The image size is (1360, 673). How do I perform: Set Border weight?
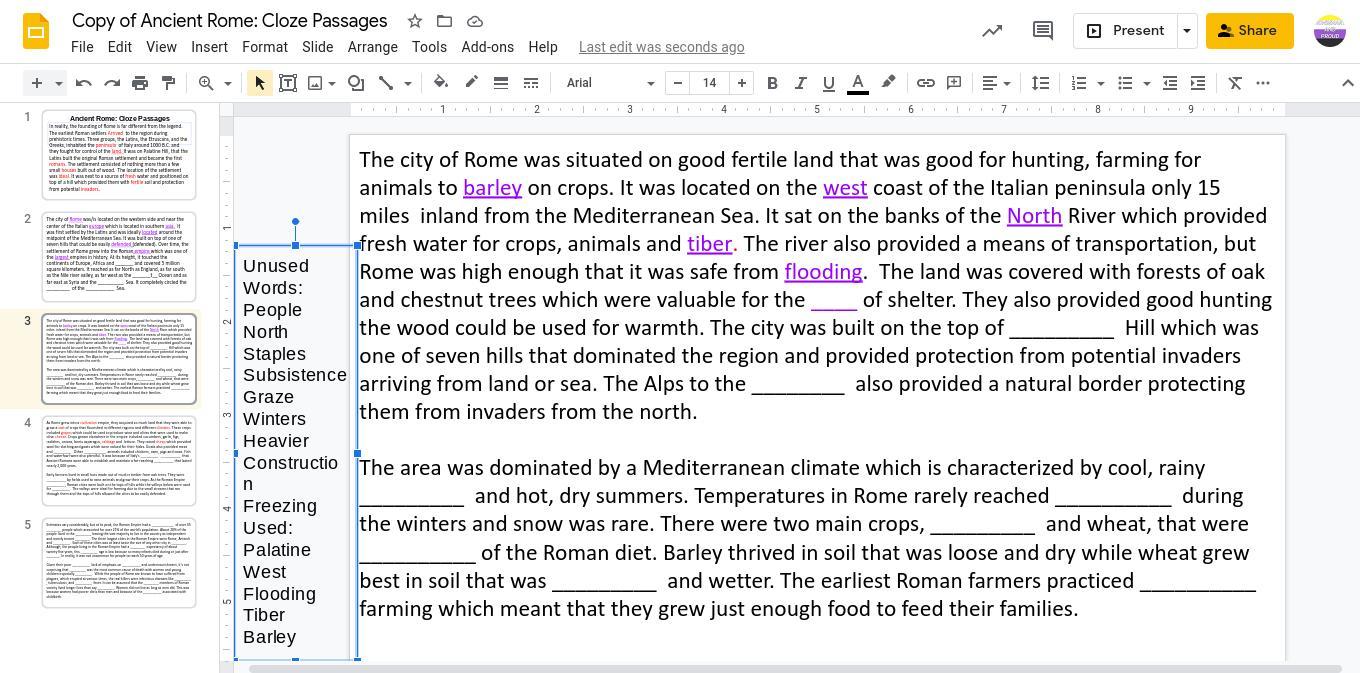[501, 83]
